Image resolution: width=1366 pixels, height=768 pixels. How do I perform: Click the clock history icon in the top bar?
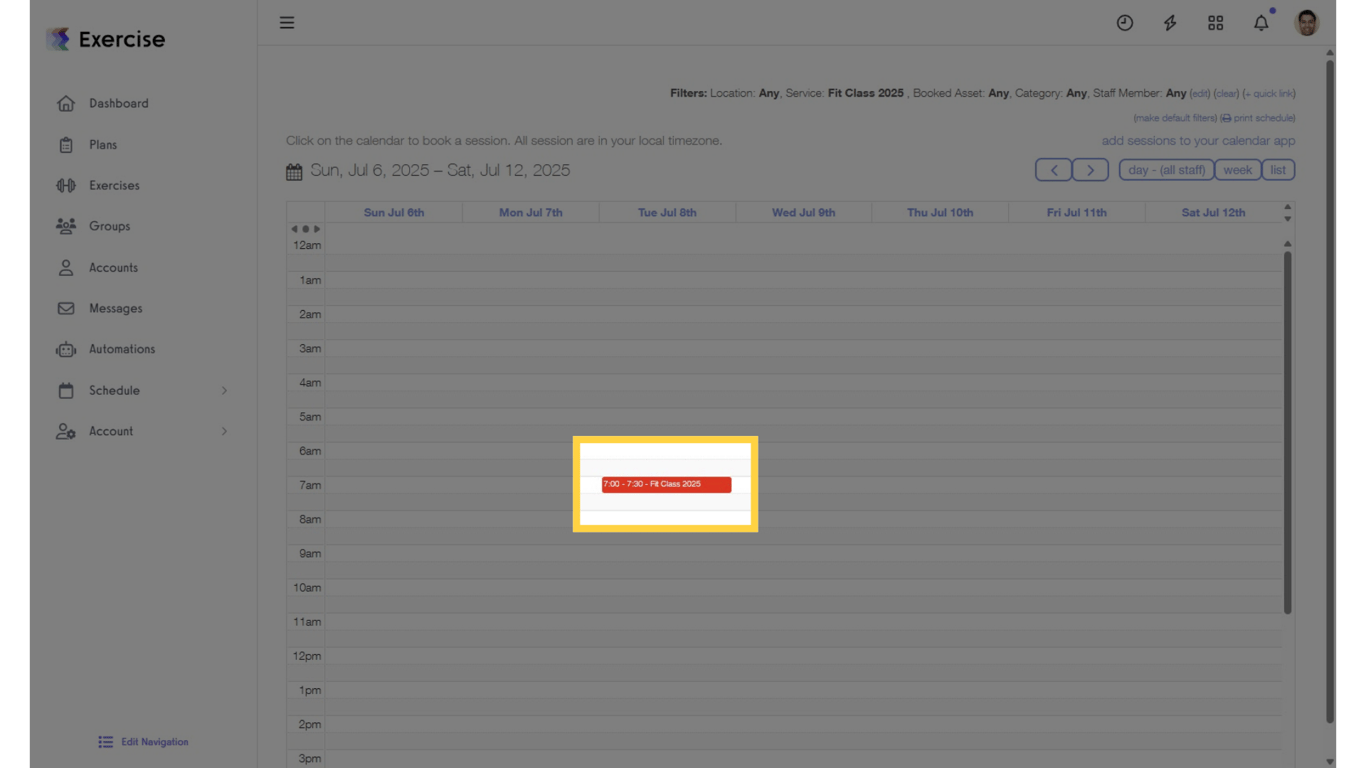[x=1125, y=22]
